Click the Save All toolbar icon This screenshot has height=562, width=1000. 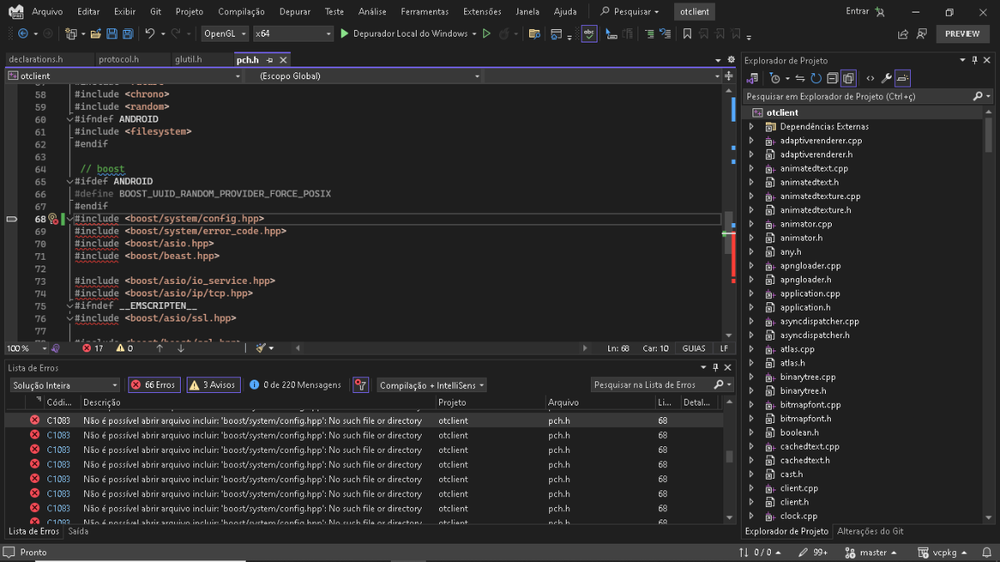[127, 34]
